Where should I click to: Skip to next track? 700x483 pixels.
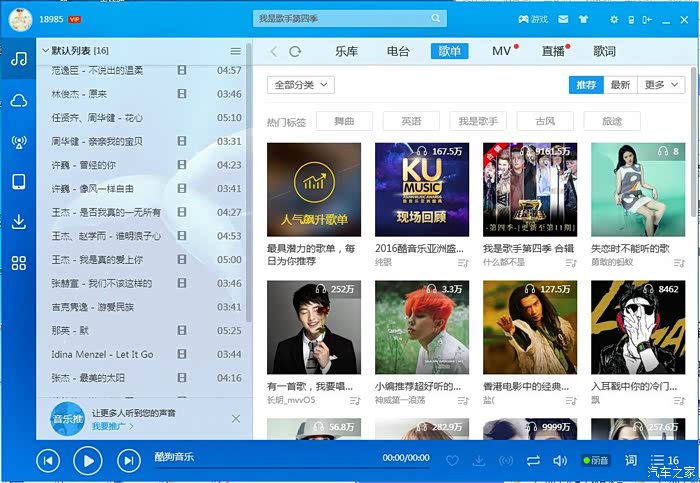[x=129, y=461]
